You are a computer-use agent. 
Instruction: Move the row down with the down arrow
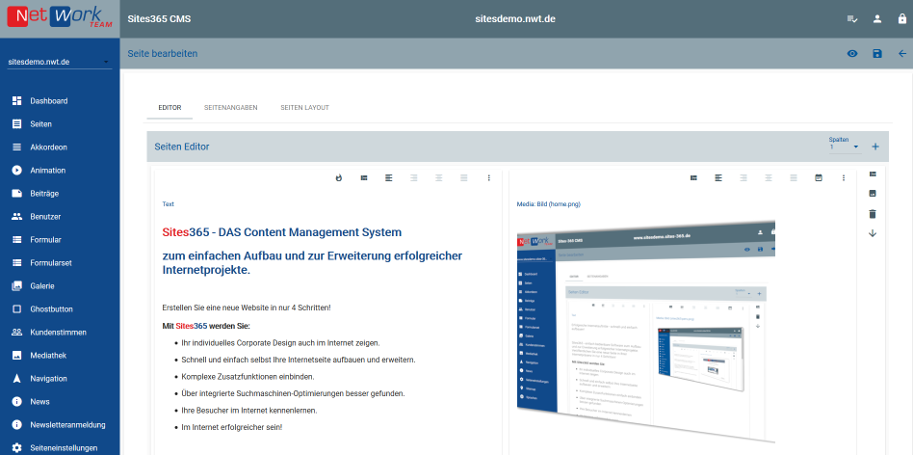pos(872,233)
